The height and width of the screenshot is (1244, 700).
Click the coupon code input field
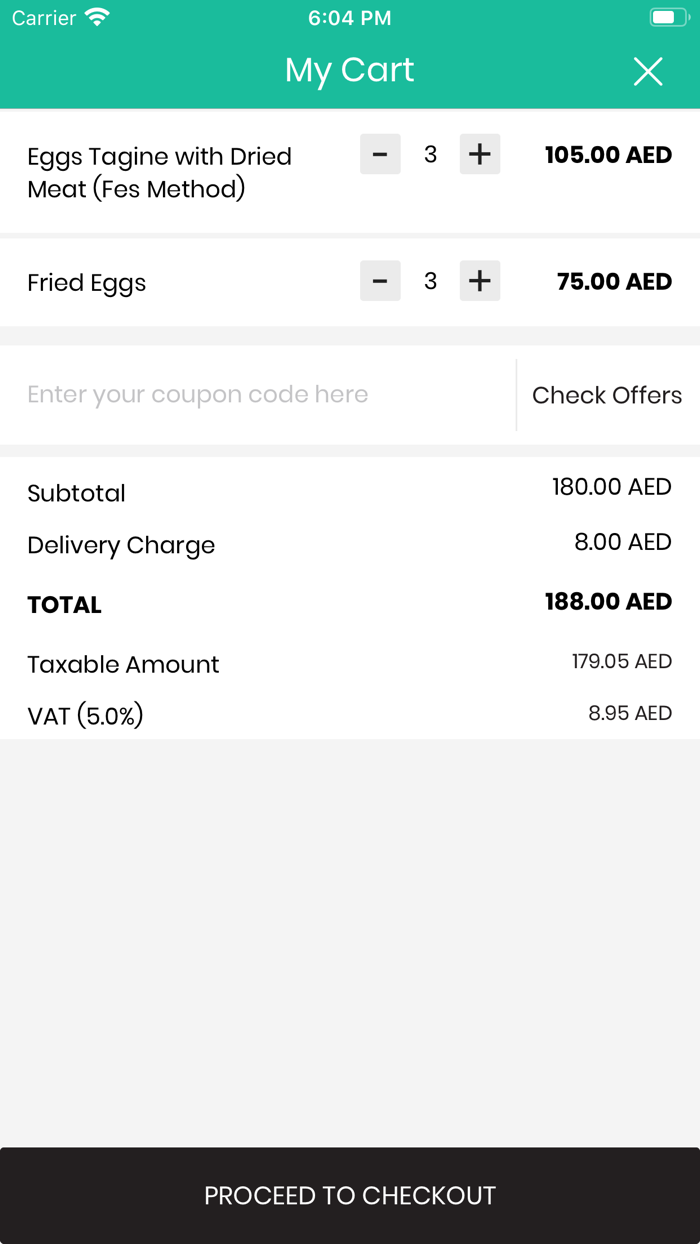point(260,395)
